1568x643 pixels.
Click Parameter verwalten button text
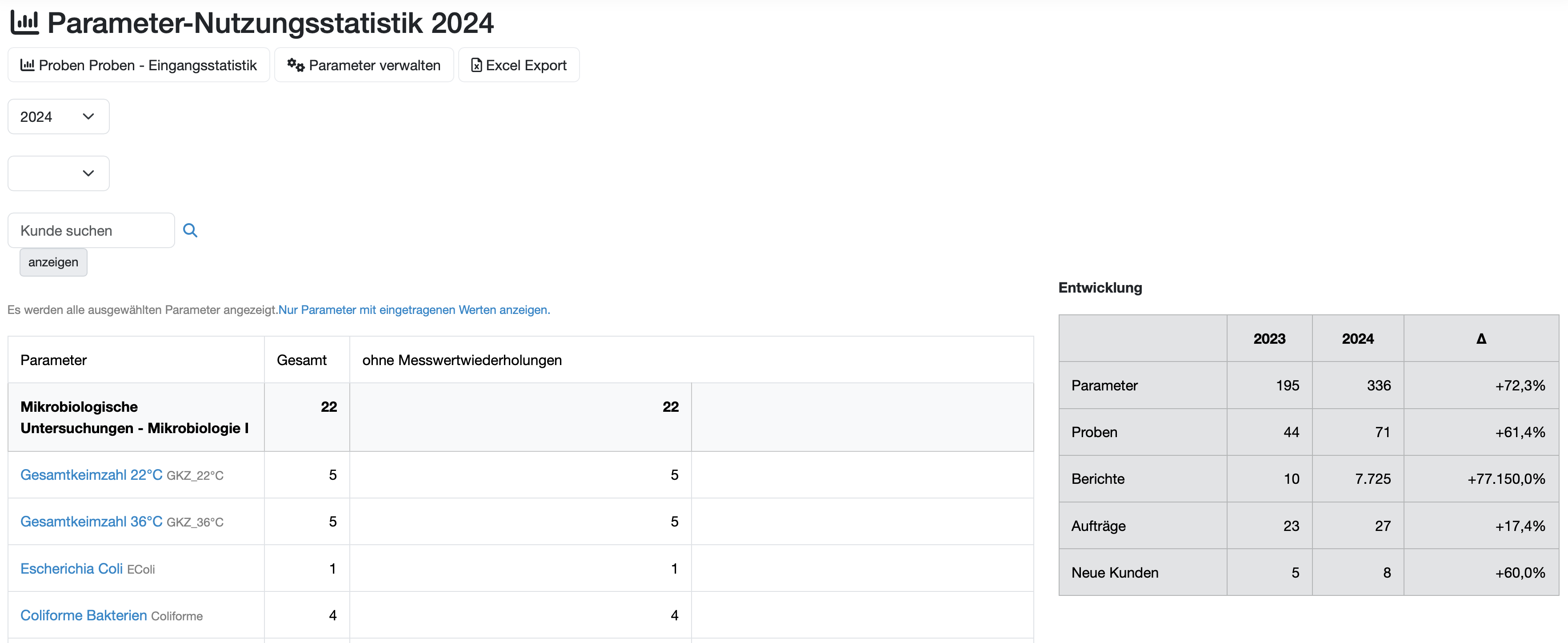(x=374, y=65)
